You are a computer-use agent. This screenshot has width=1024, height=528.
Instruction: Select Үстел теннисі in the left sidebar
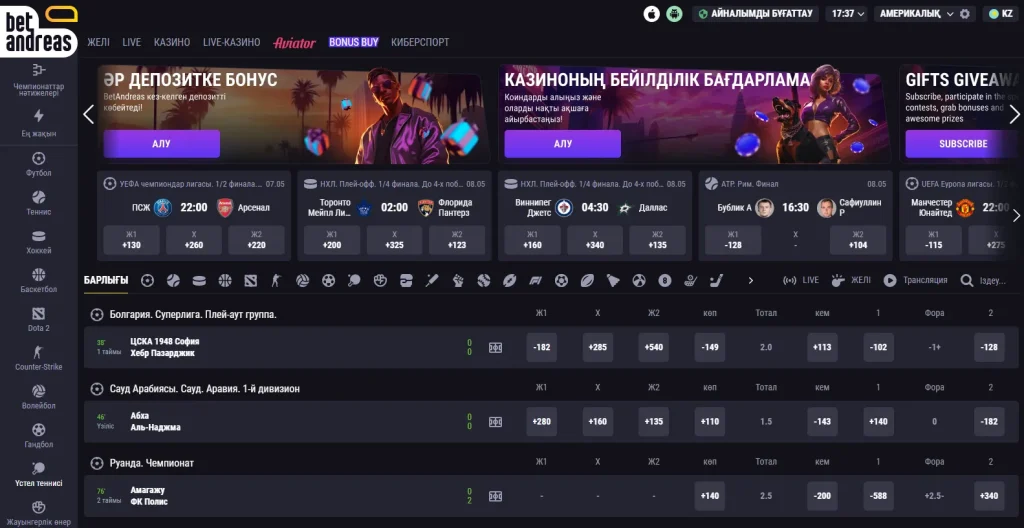click(x=39, y=474)
